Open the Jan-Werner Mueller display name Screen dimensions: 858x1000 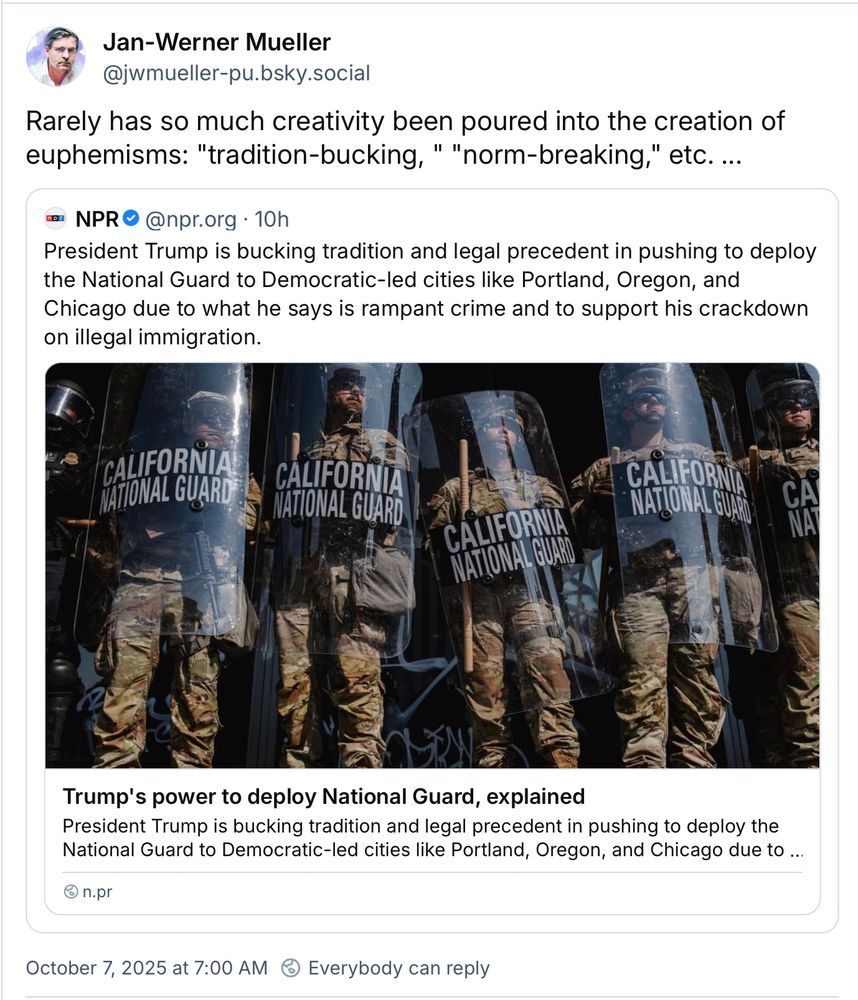tap(217, 42)
